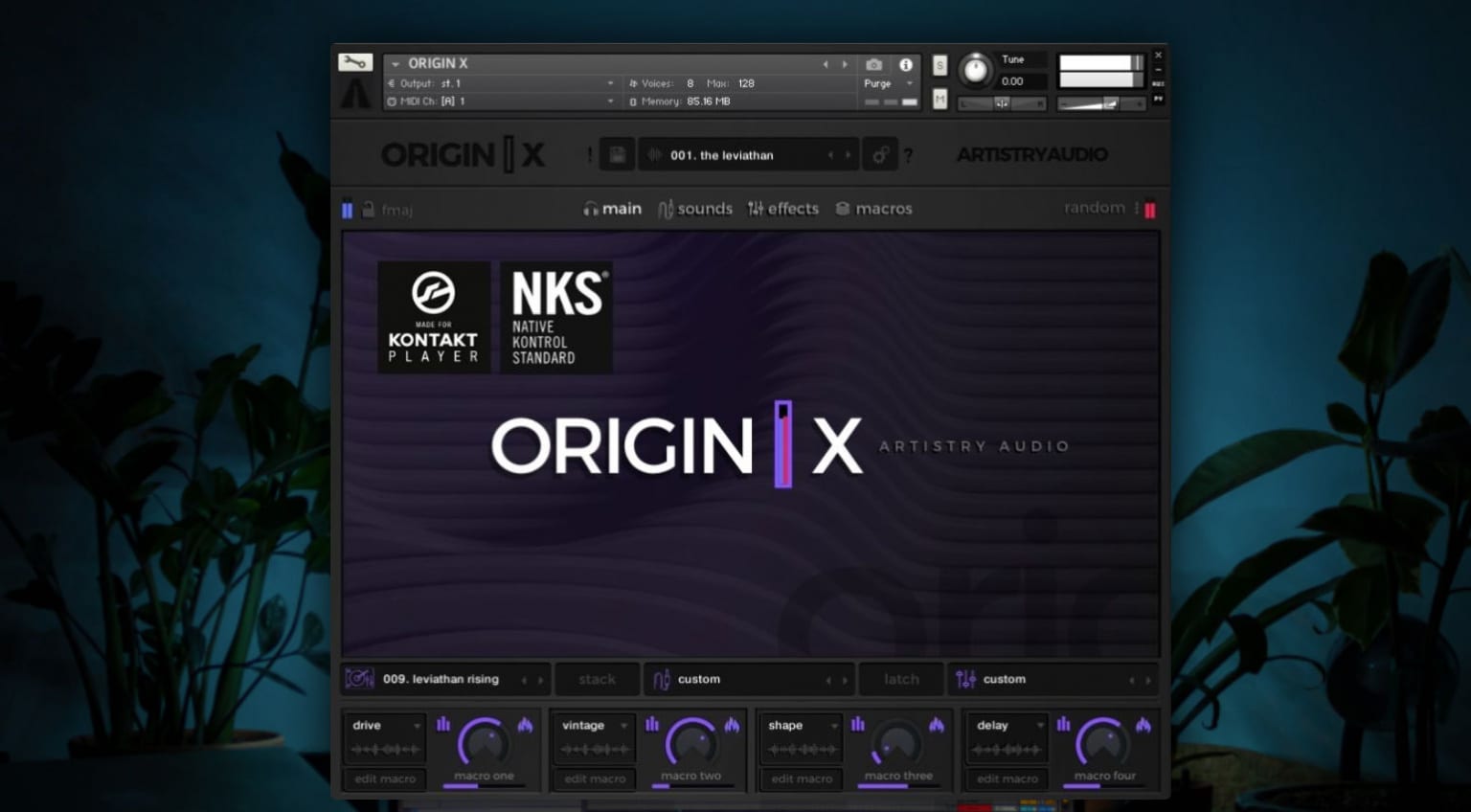Open the instrument info icon
Viewport: 1471px width, 812px height.
[905, 65]
